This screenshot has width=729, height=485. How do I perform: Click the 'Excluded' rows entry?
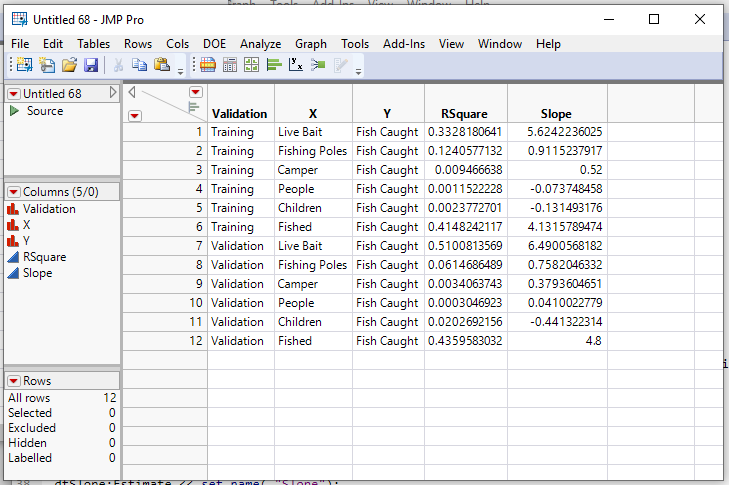[62, 428]
